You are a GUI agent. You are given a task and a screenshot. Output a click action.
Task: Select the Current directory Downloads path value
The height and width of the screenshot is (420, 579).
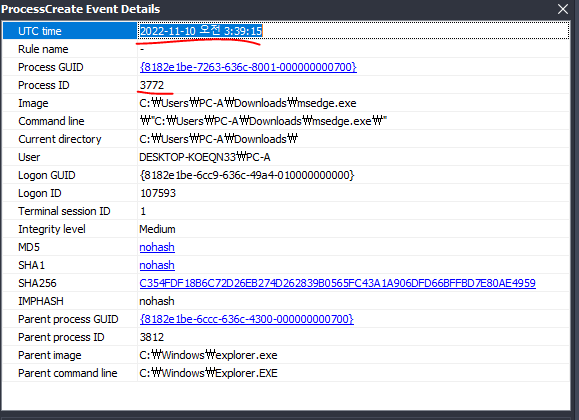219,139
